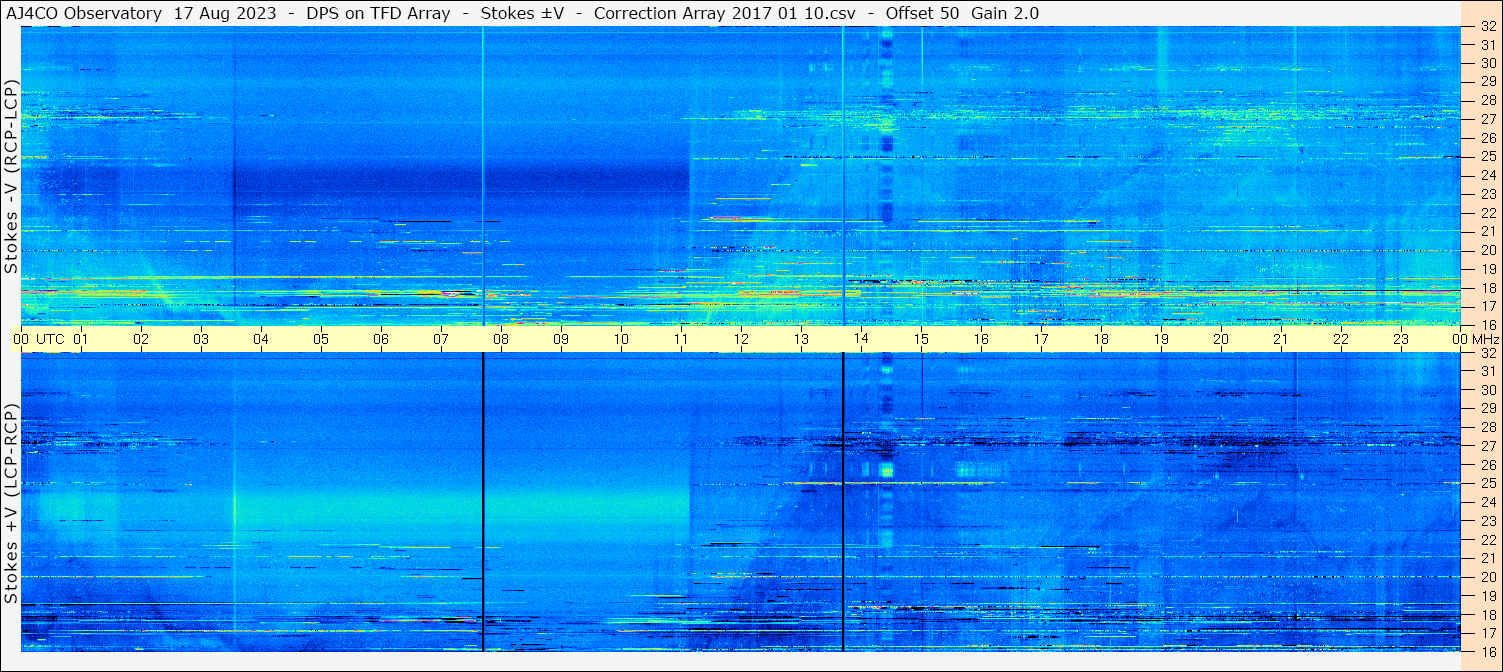Click the '00 MHz' label ending the time axis
Viewport: 1503px width, 672px height.
pos(1476,339)
